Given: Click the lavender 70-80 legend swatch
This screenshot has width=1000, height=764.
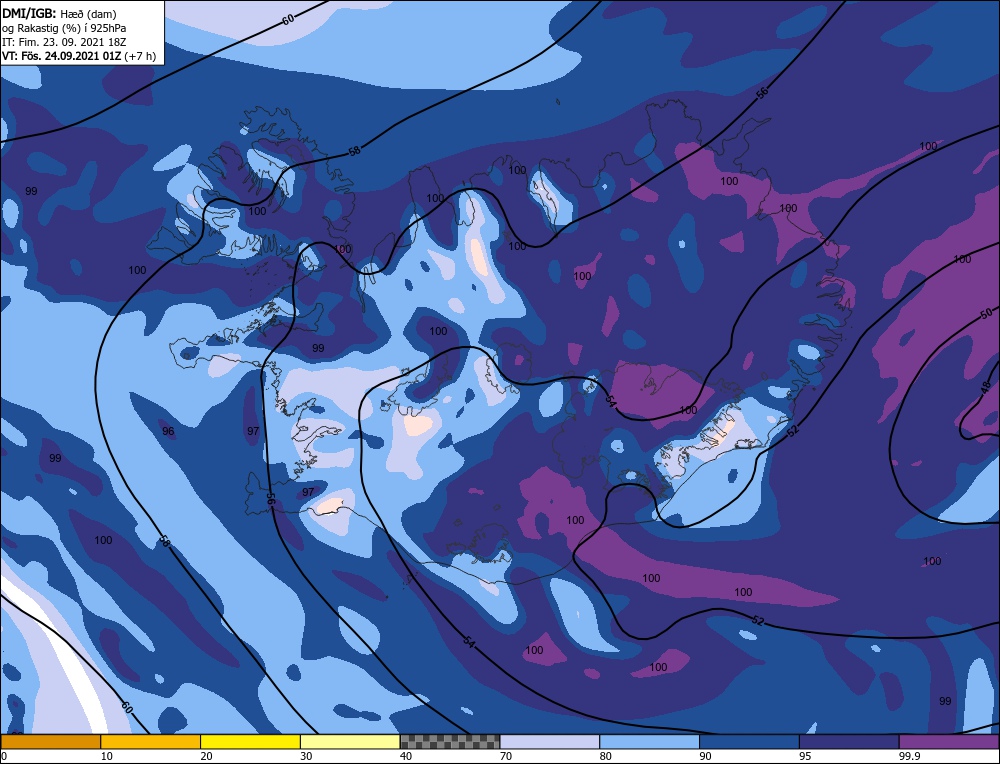Looking at the screenshot, I should [550, 741].
